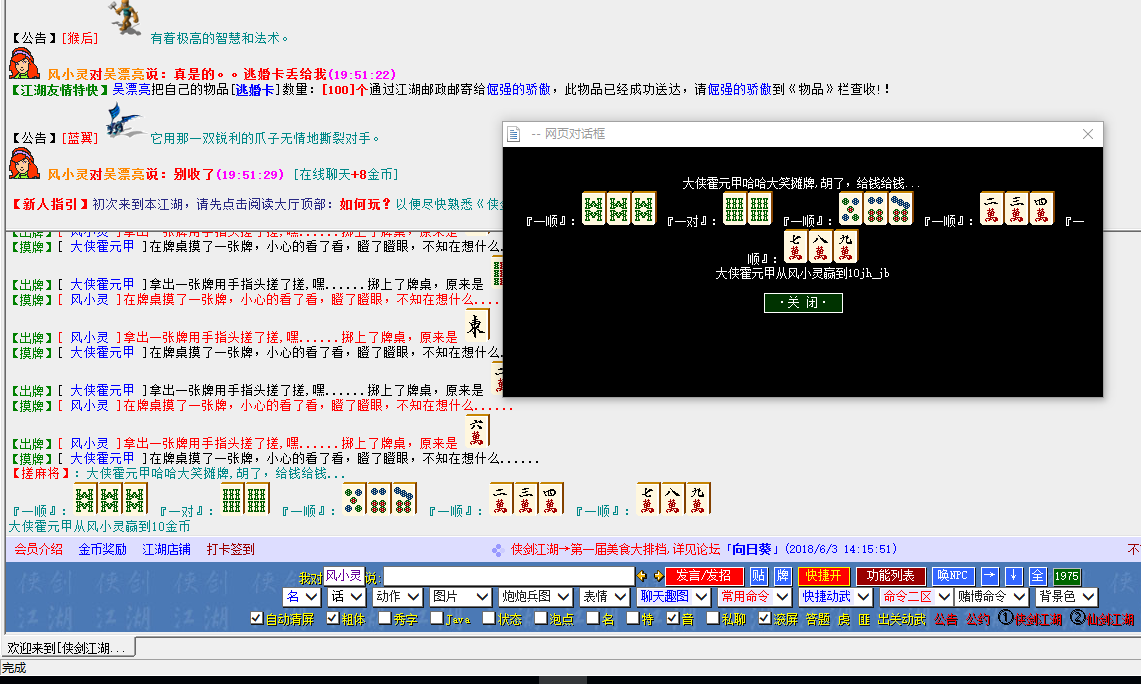This screenshot has height=684, width=1141.
Task: Toggle the 粗体 checkbox
Action: point(333,618)
